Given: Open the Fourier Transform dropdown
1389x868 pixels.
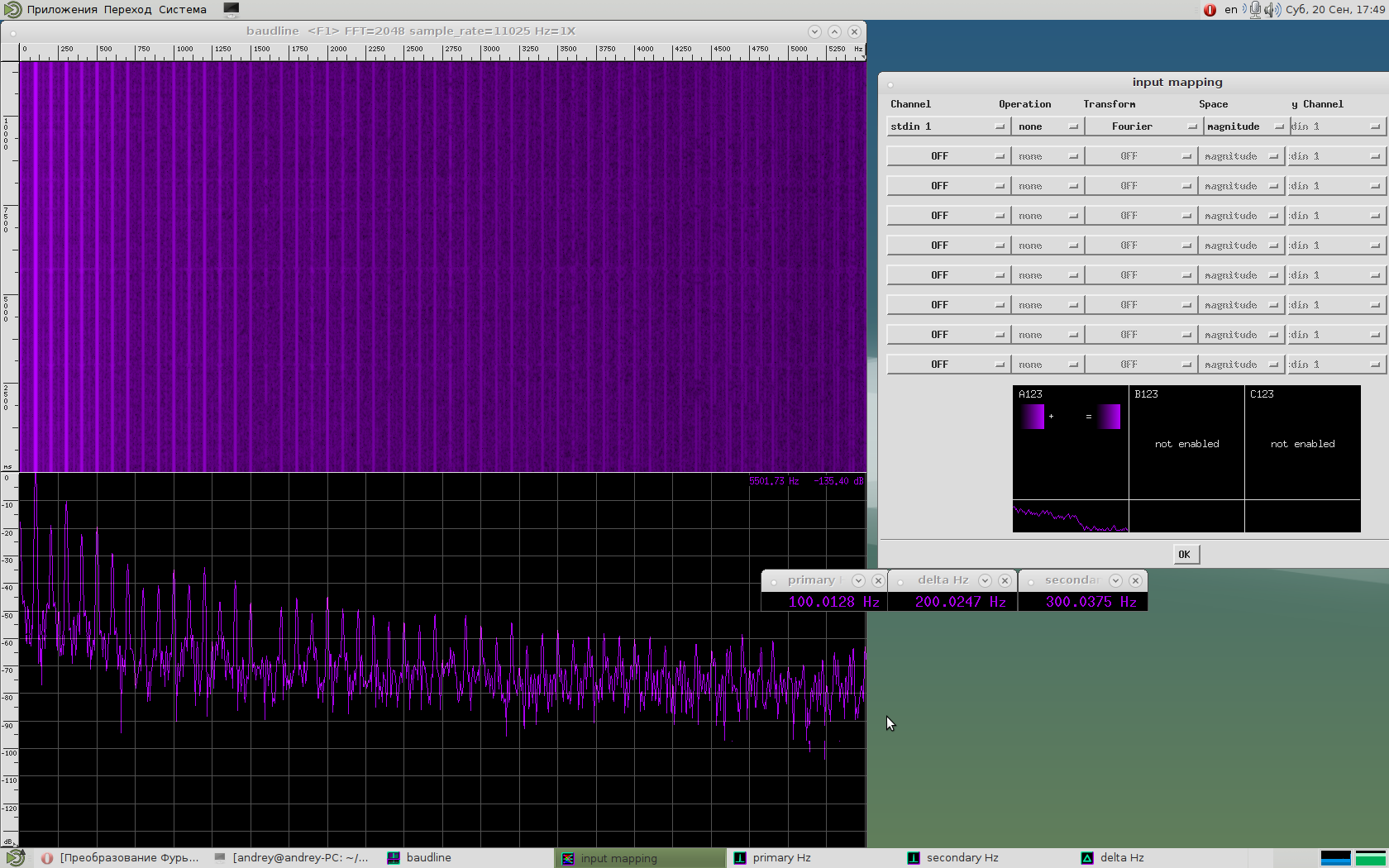Looking at the screenshot, I should click(1142, 126).
